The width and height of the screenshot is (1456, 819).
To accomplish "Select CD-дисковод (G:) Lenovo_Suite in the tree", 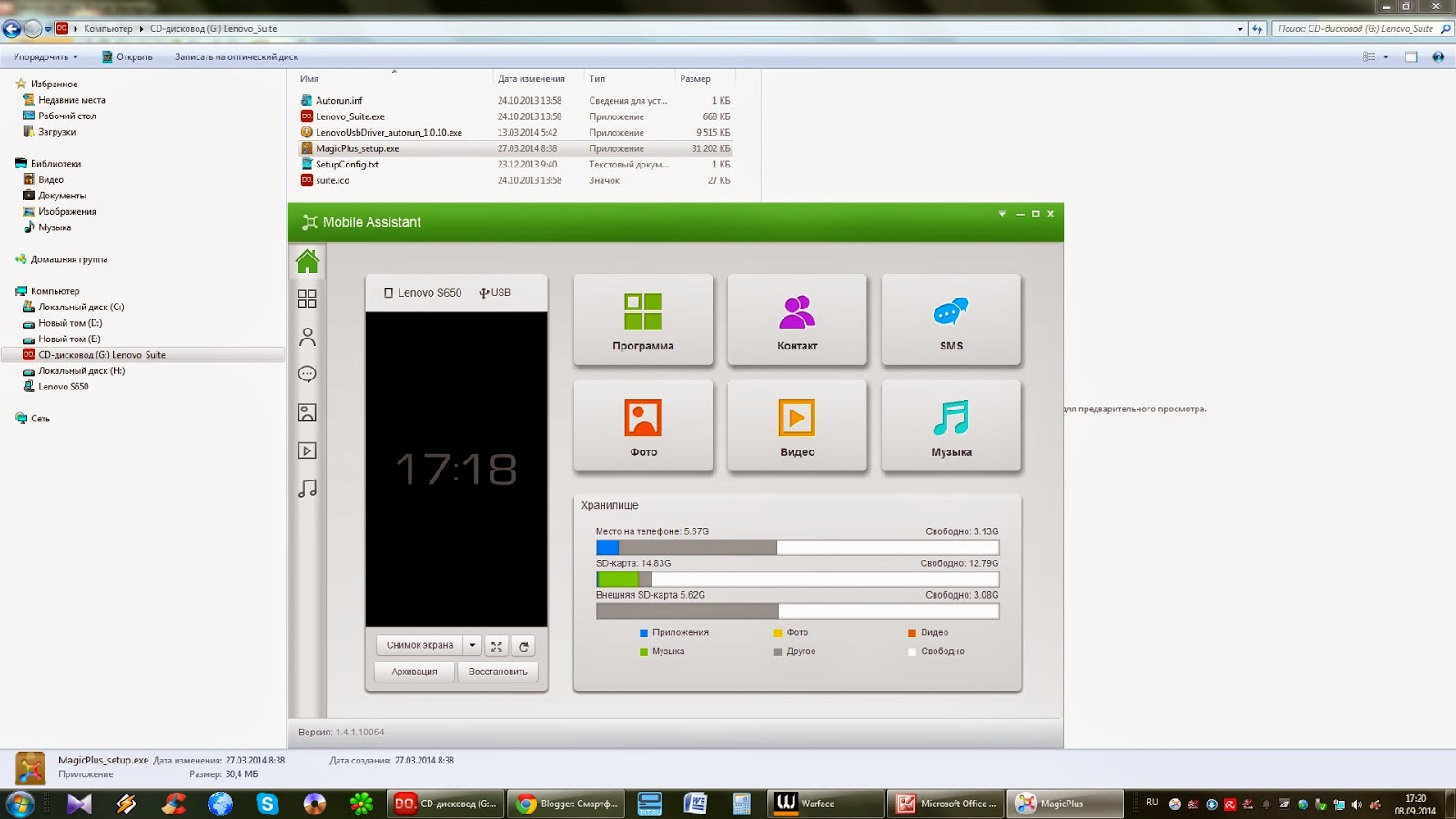I will pyautogui.click(x=101, y=355).
